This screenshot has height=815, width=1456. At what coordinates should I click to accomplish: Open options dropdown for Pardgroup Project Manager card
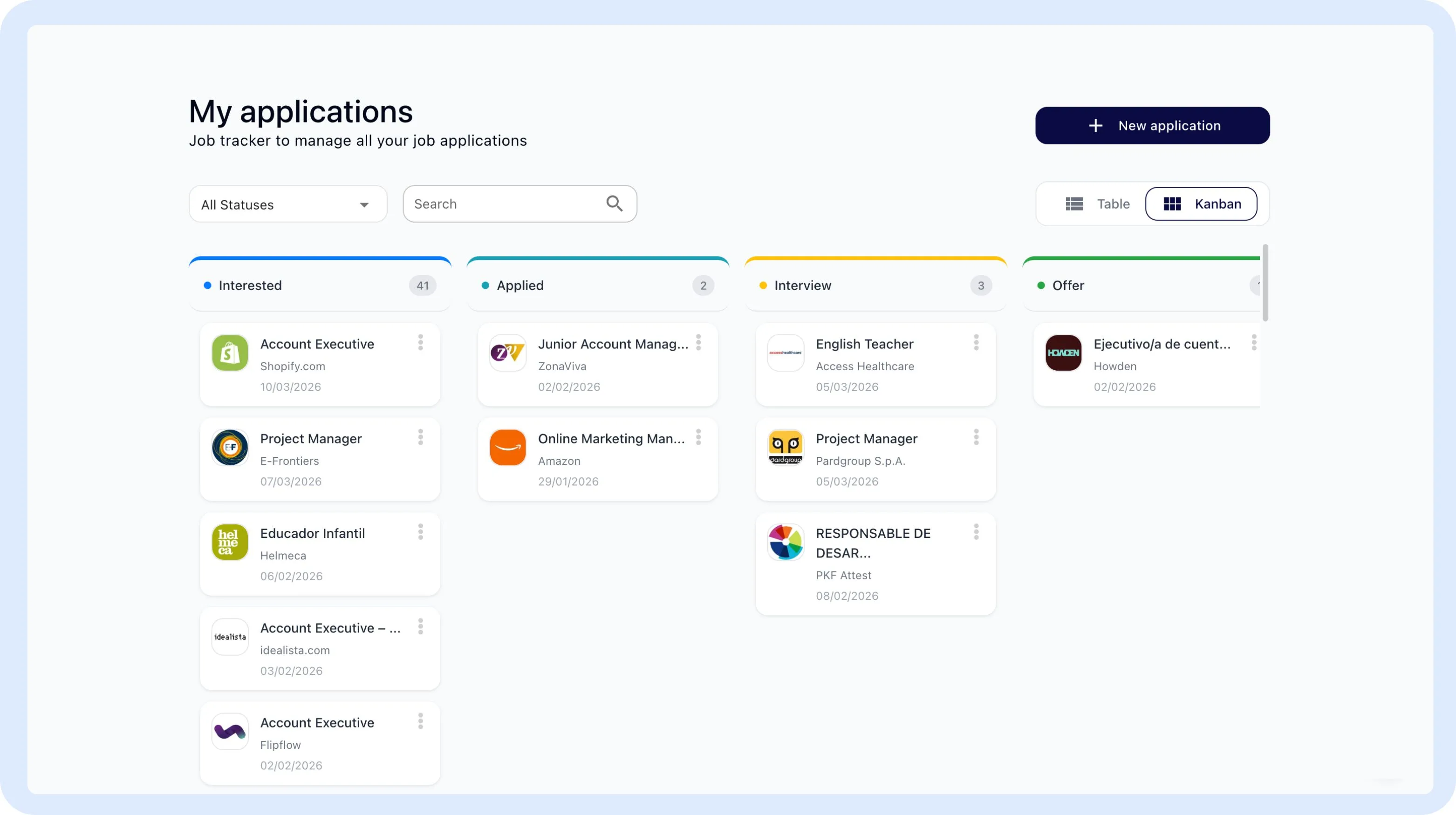(x=976, y=437)
